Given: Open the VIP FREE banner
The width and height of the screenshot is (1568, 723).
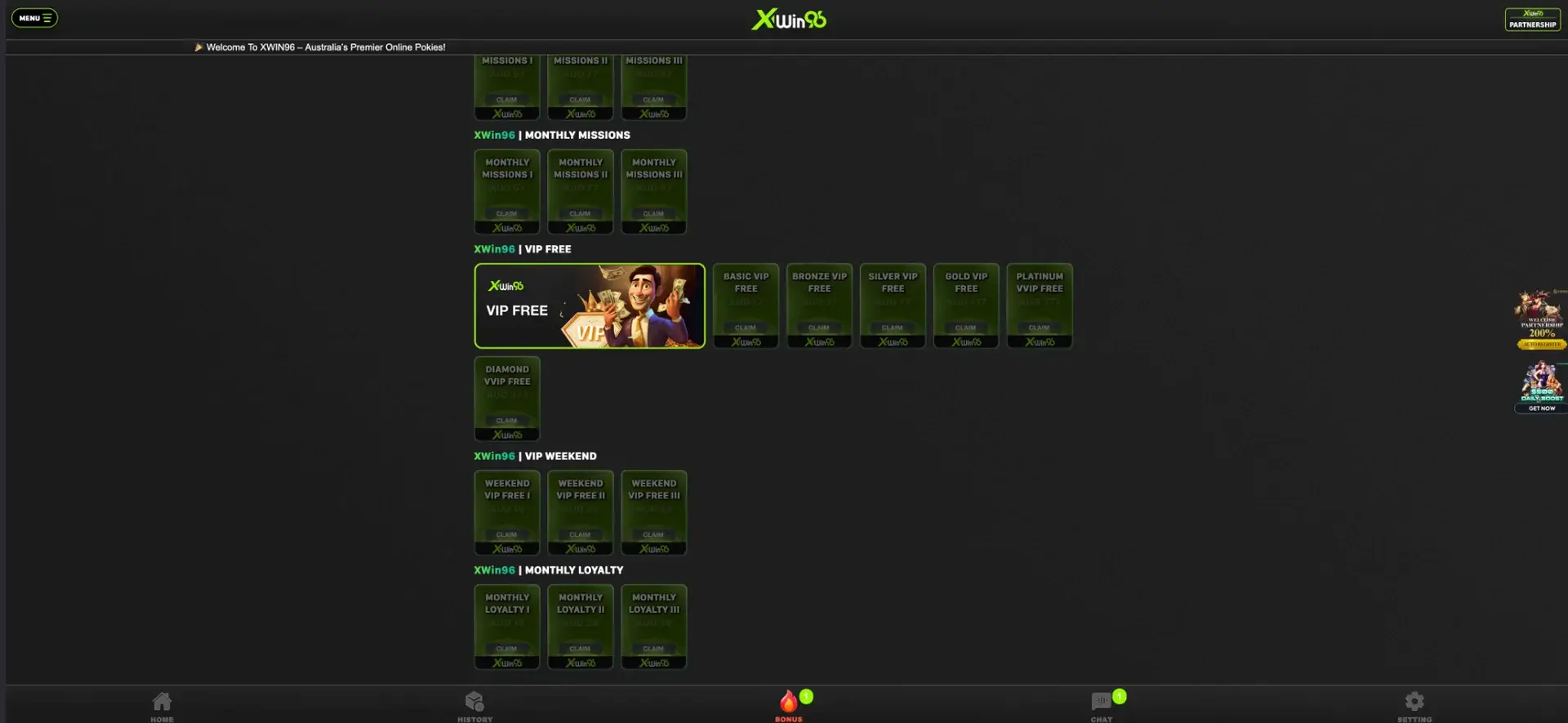Looking at the screenshot, I should click(x=590, y=306).
